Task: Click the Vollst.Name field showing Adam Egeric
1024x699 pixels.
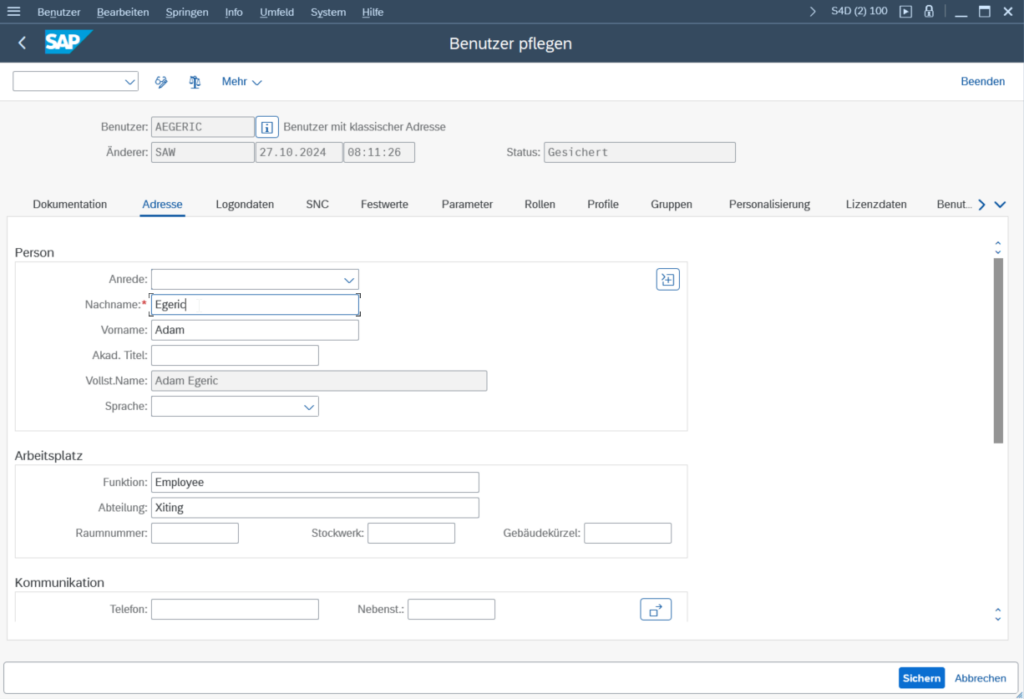Action: [319, 381]
